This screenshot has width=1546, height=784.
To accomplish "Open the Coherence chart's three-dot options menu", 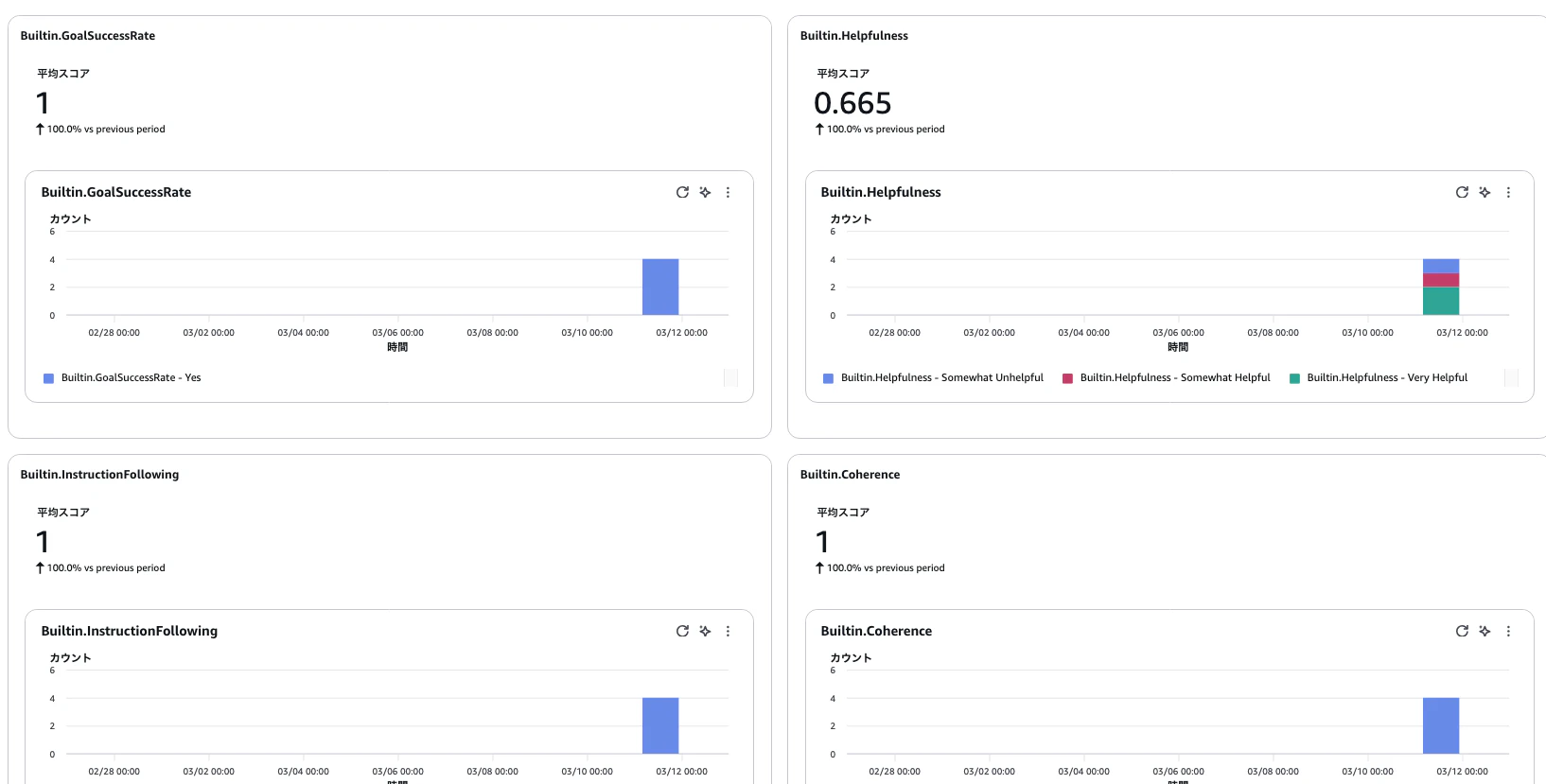I will (x=1508, y=631).
